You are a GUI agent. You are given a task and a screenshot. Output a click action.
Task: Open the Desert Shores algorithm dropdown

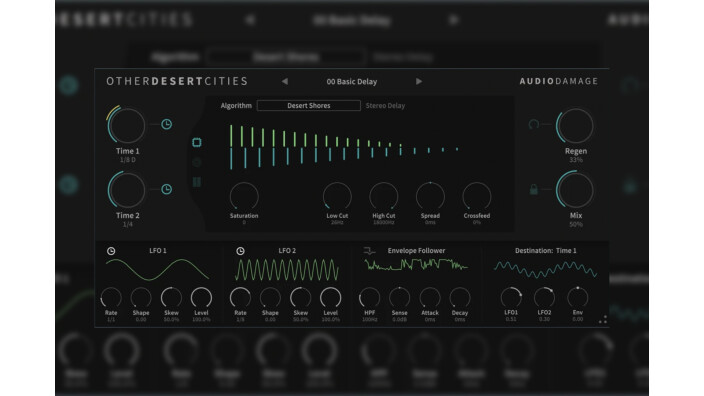point(308,106)
